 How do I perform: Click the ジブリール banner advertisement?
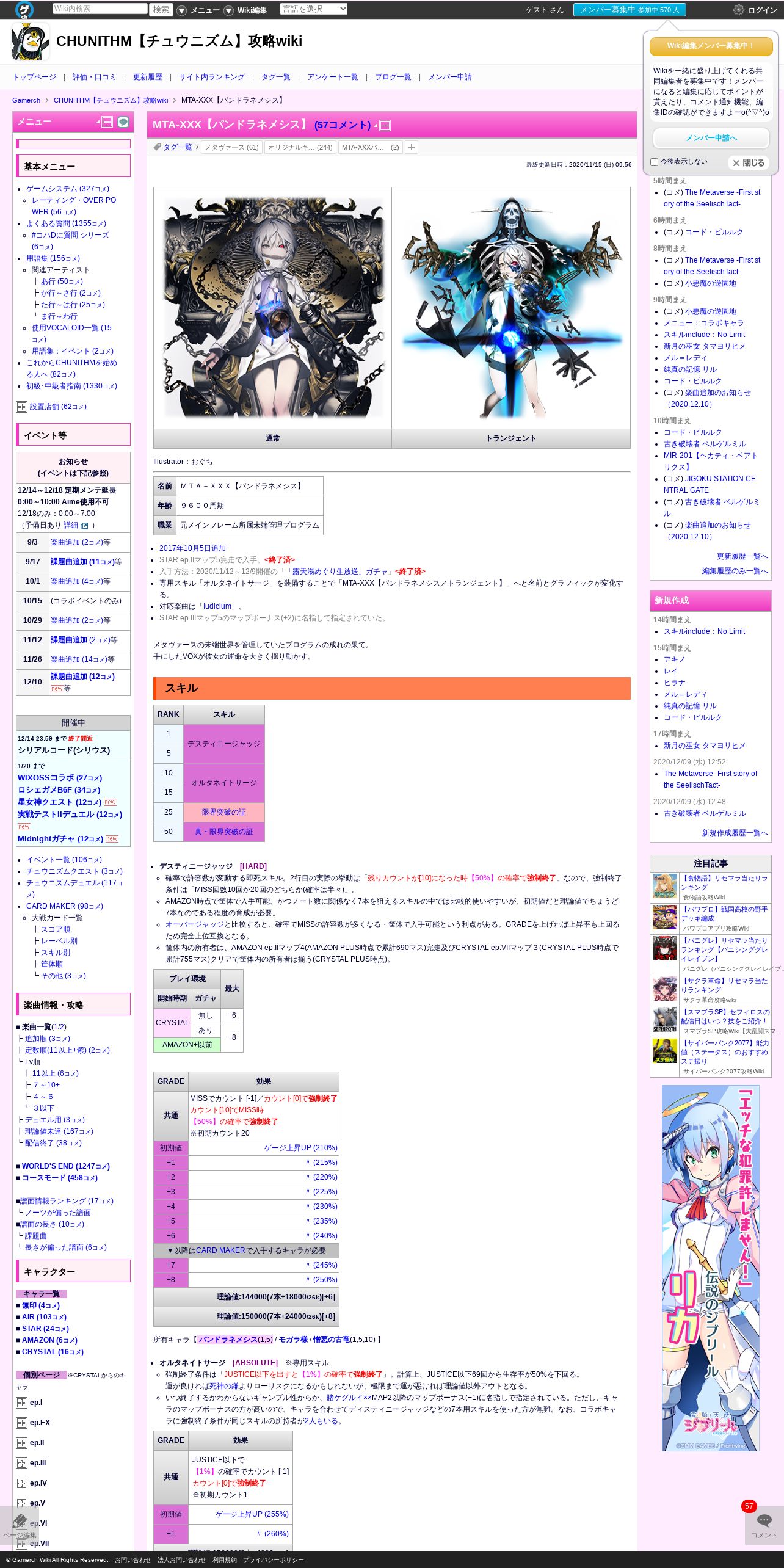[710, 1268]
